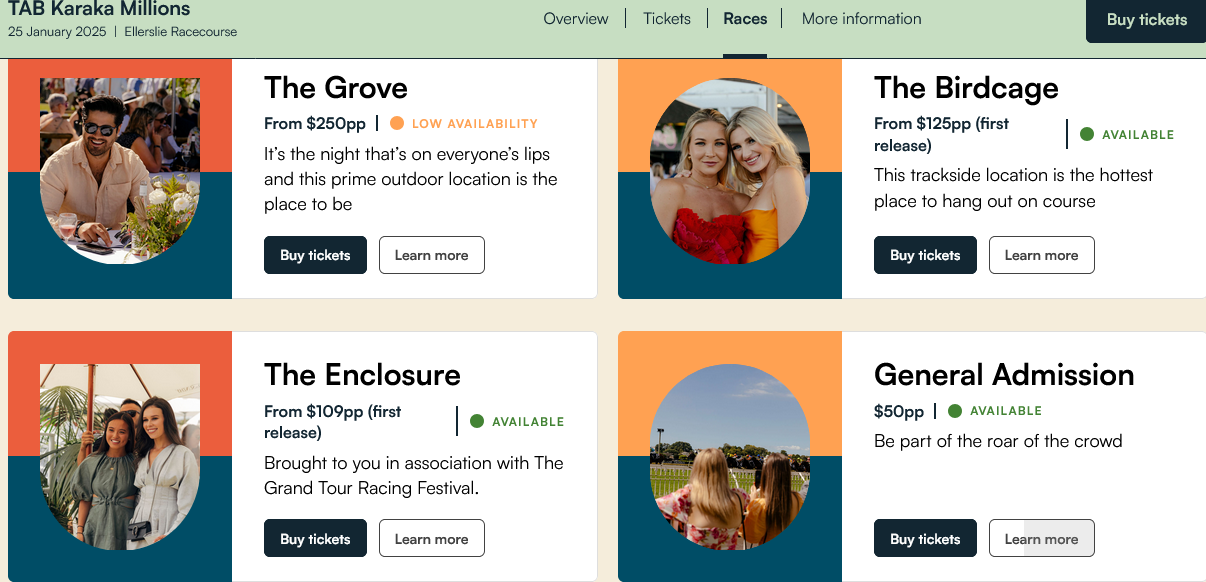This screenshot has height=582, width=1206.
Task: Click the $50pp price
Action: (x=899, y=411)
